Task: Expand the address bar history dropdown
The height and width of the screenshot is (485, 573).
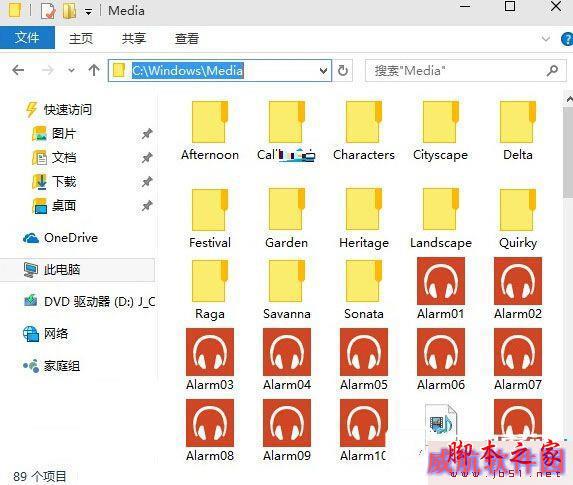Action: tap(323, 71)
